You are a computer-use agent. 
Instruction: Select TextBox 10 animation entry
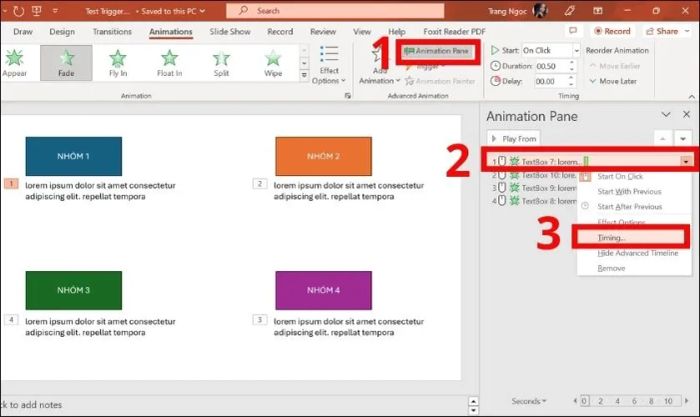point(533,175)
